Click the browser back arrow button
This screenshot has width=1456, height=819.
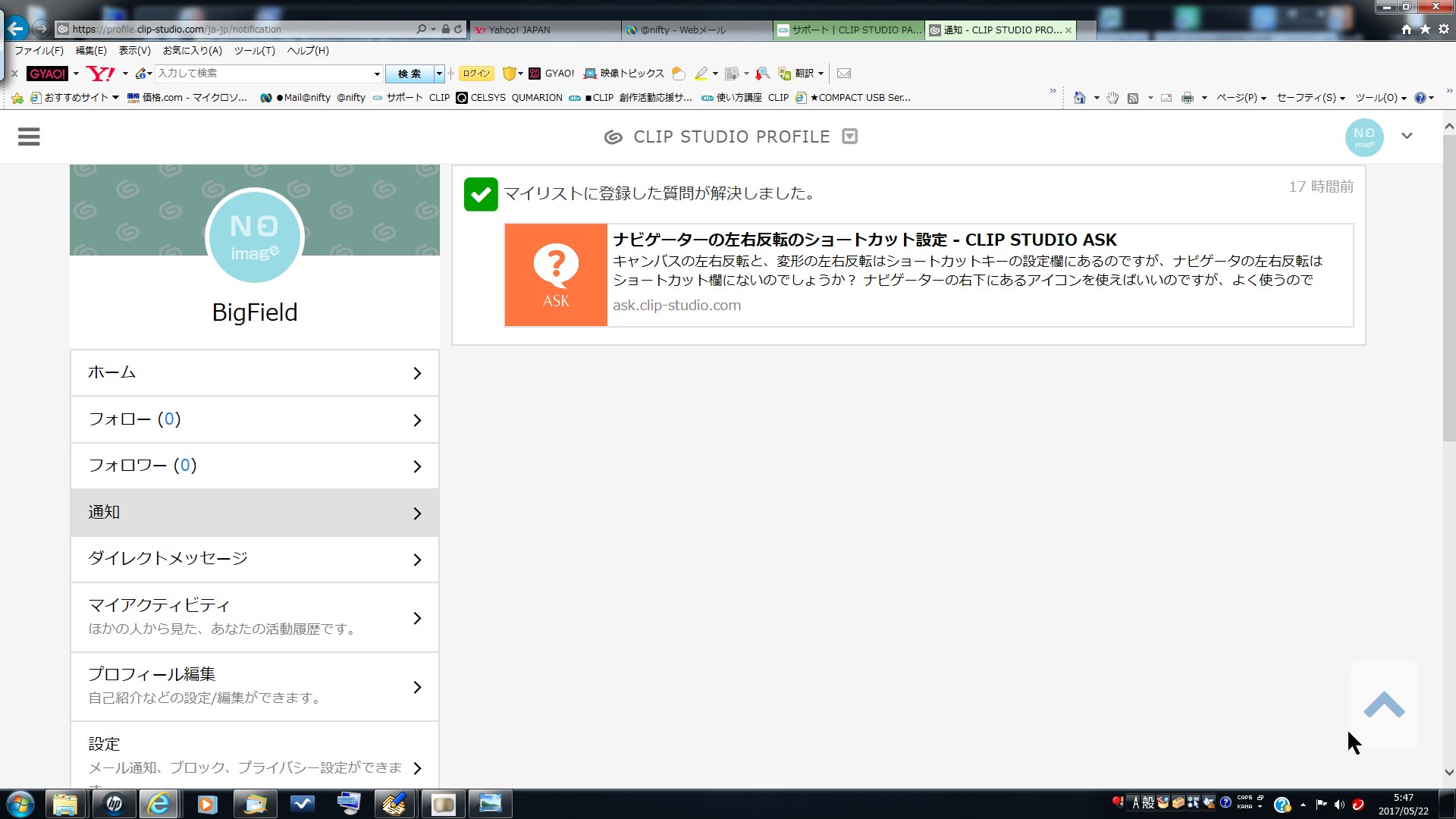coord(16,29)
